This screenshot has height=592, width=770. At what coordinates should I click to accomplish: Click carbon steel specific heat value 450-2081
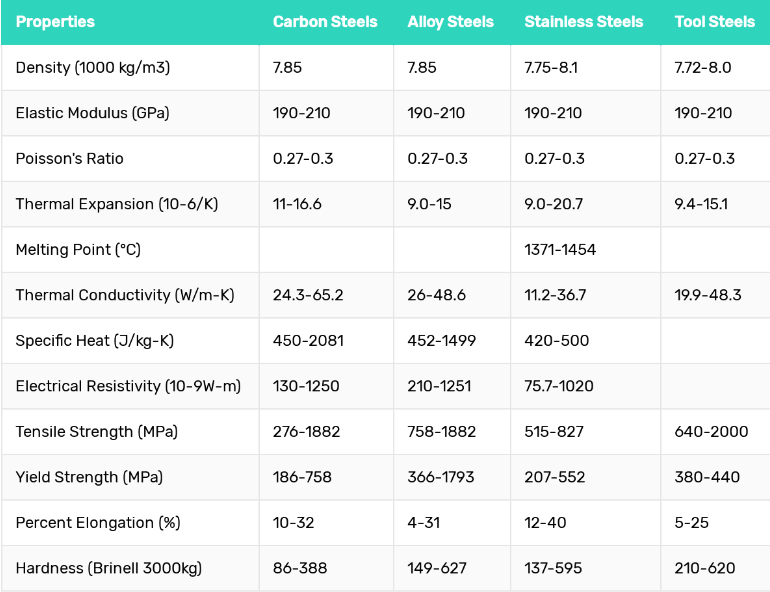[308, 341]
